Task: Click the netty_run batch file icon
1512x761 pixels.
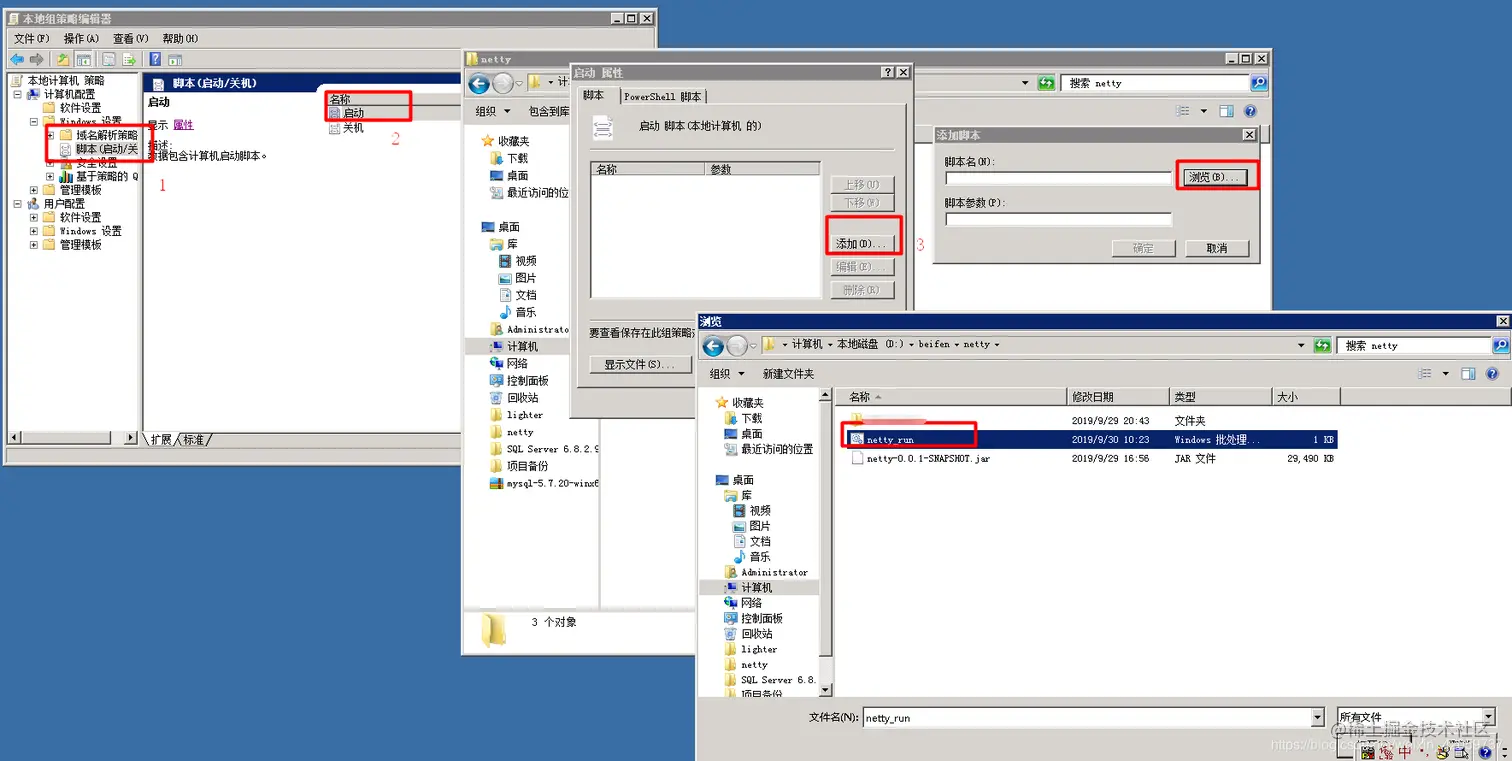Action: tap(857, 439)
